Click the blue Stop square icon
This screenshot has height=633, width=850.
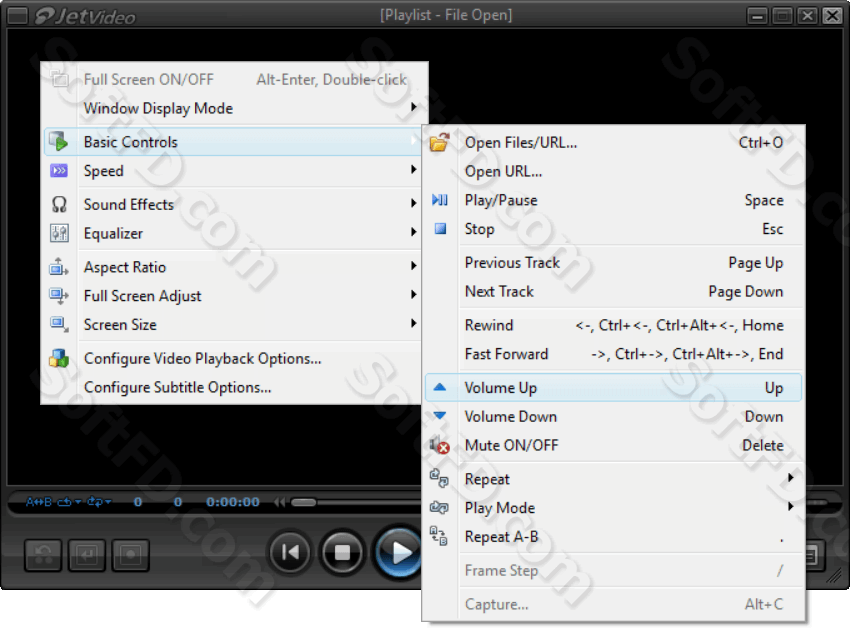pyautogui.click(x=440, y=229)
